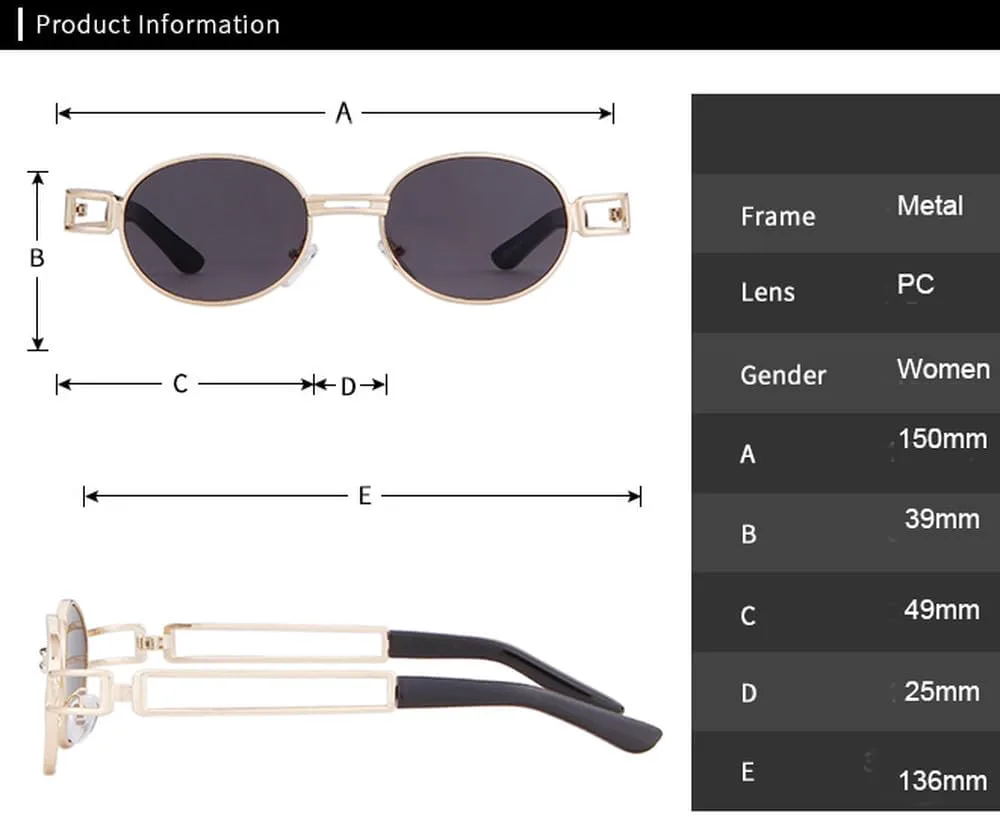Click the 25mm measurement value
The image size is (1000, 817).
pyautogui.click(x=942, y=691)
